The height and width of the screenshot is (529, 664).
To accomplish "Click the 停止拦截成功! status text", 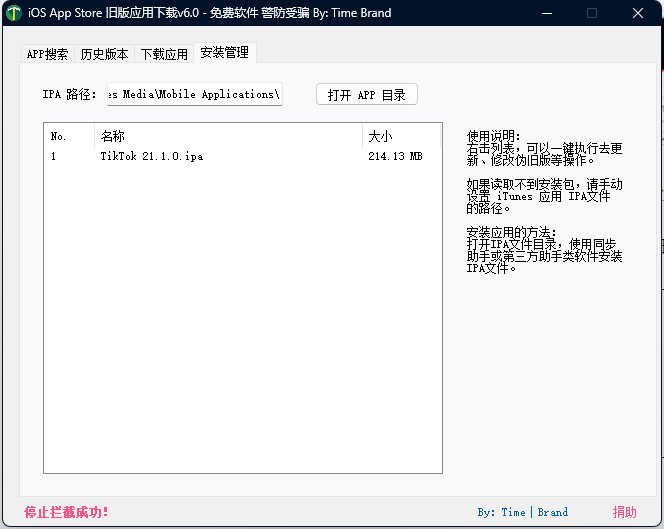I will click(x=66, y=512).
